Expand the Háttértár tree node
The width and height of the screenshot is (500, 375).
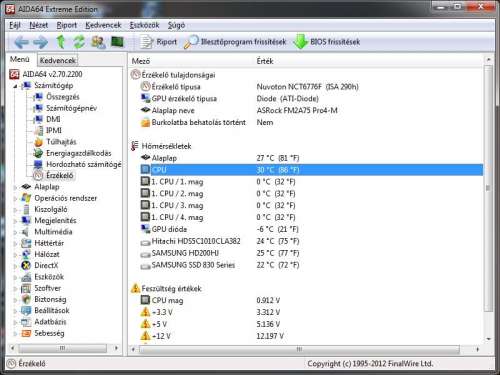(15, 244)
